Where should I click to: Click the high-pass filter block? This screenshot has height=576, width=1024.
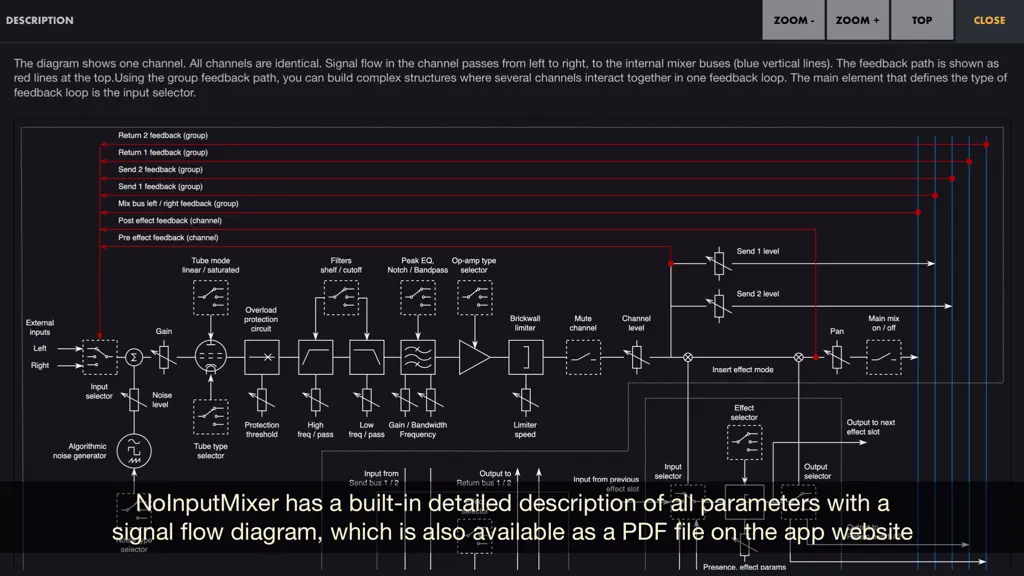(315, 357)
